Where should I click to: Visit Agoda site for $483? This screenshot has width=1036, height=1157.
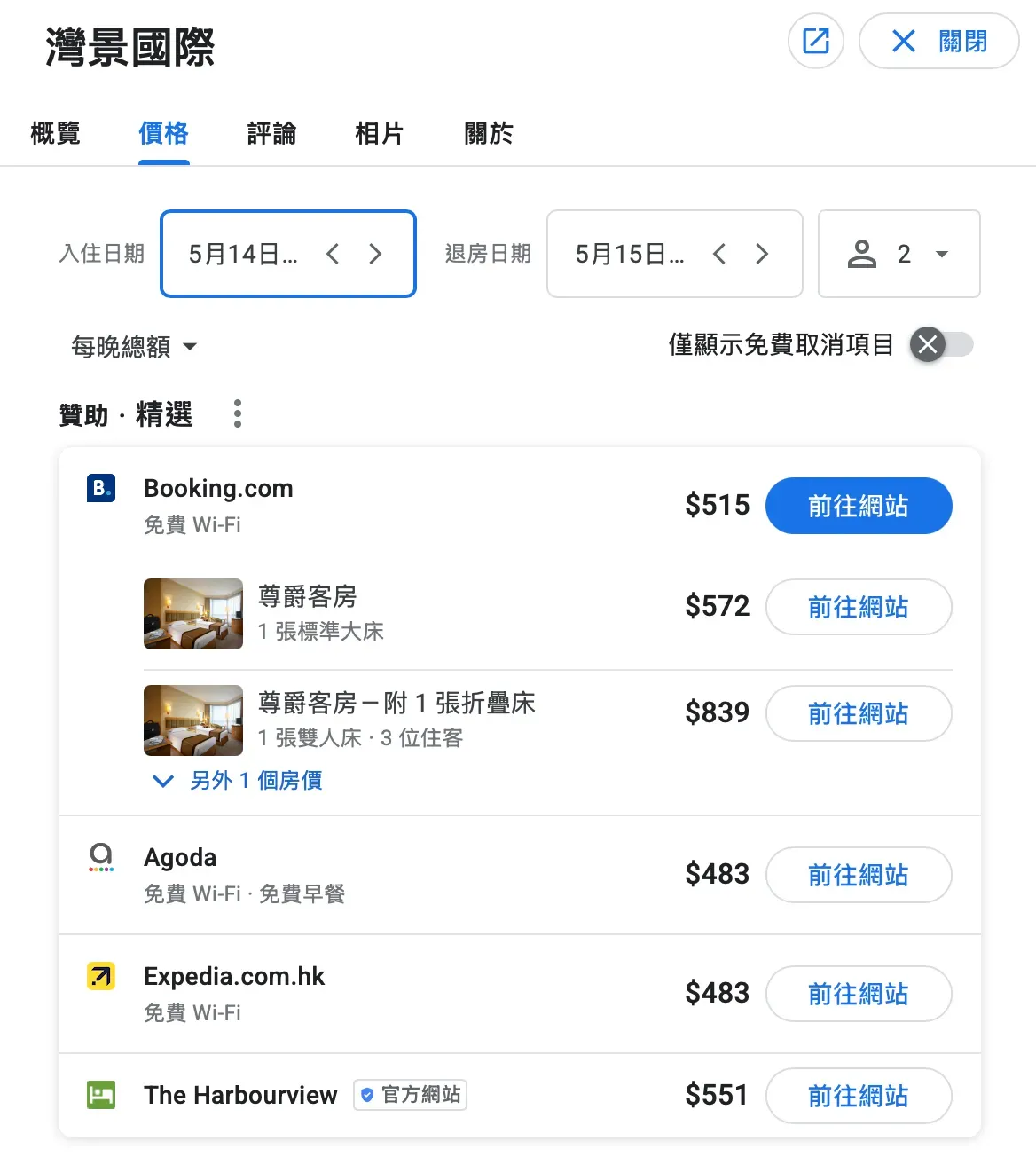[859, 875]
